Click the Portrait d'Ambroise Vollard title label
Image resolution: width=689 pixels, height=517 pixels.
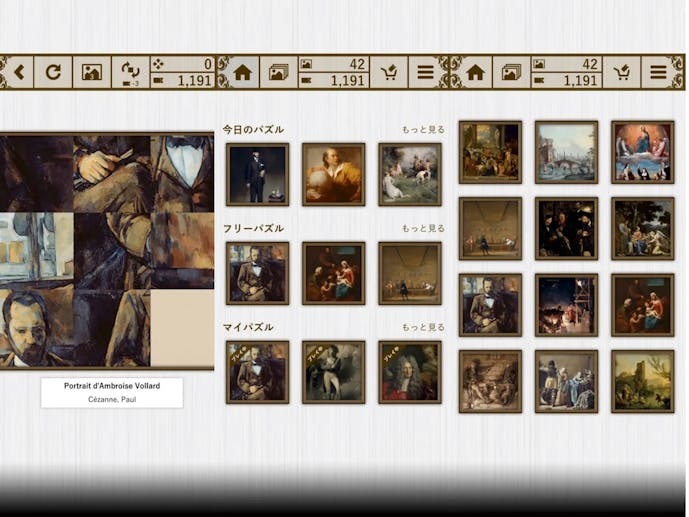(x=112, y=386)
